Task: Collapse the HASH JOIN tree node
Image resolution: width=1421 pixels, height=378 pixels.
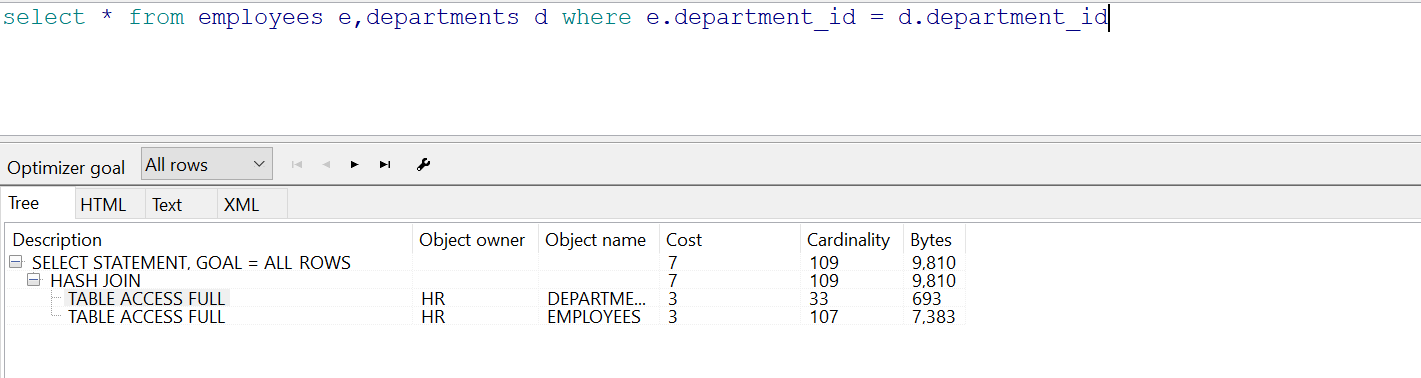Action: pyautogui.click(x=34, y=281)
